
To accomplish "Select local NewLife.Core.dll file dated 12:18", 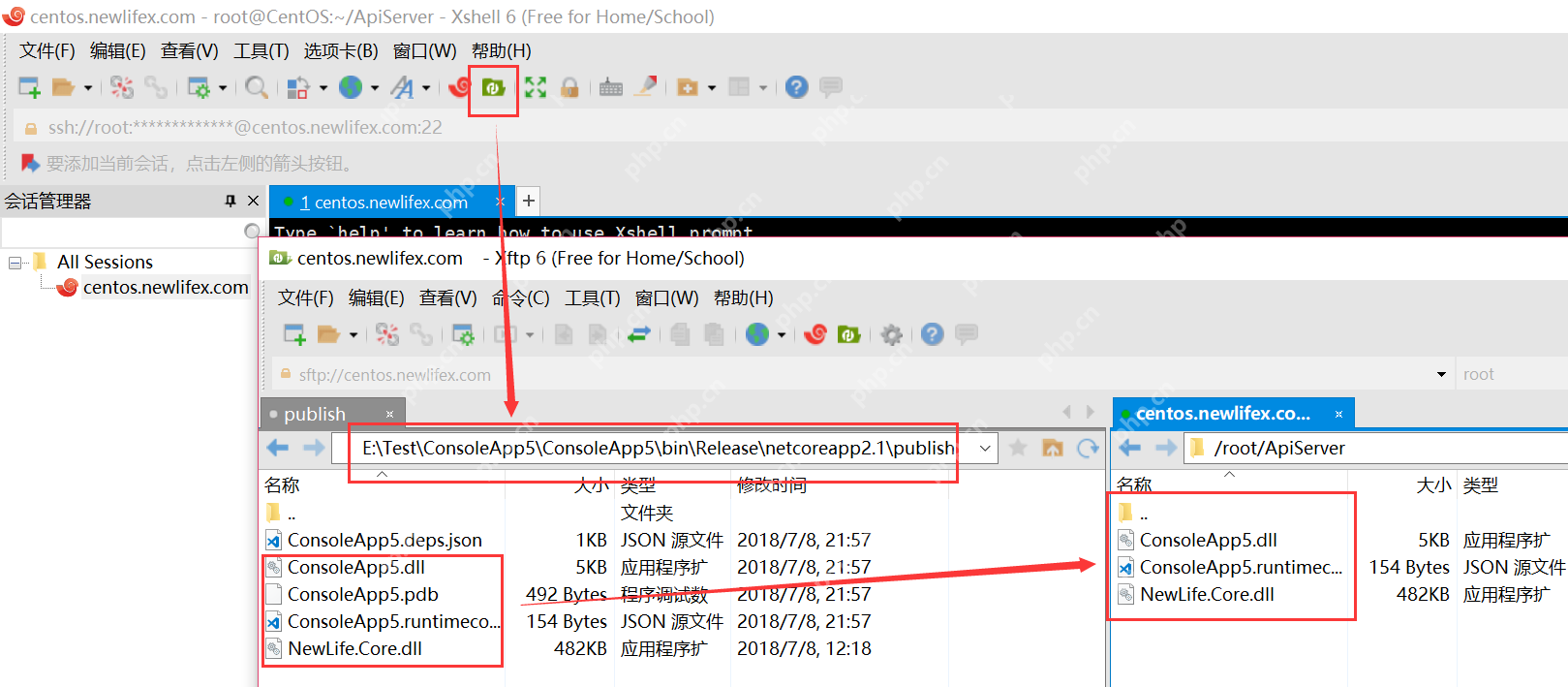I will coord(354,648).
